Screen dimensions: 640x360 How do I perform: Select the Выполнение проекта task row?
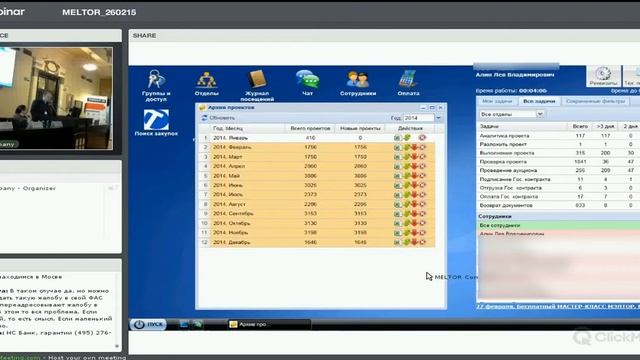(x=559, y=153)
